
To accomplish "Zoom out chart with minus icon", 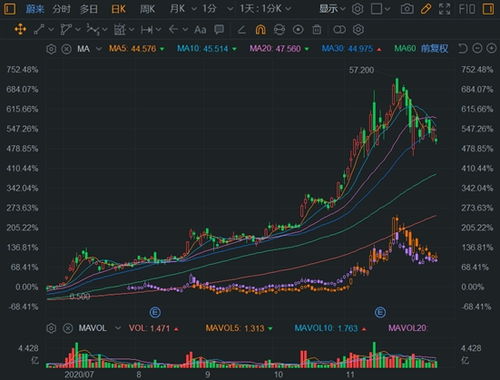I will pos(477,49).
